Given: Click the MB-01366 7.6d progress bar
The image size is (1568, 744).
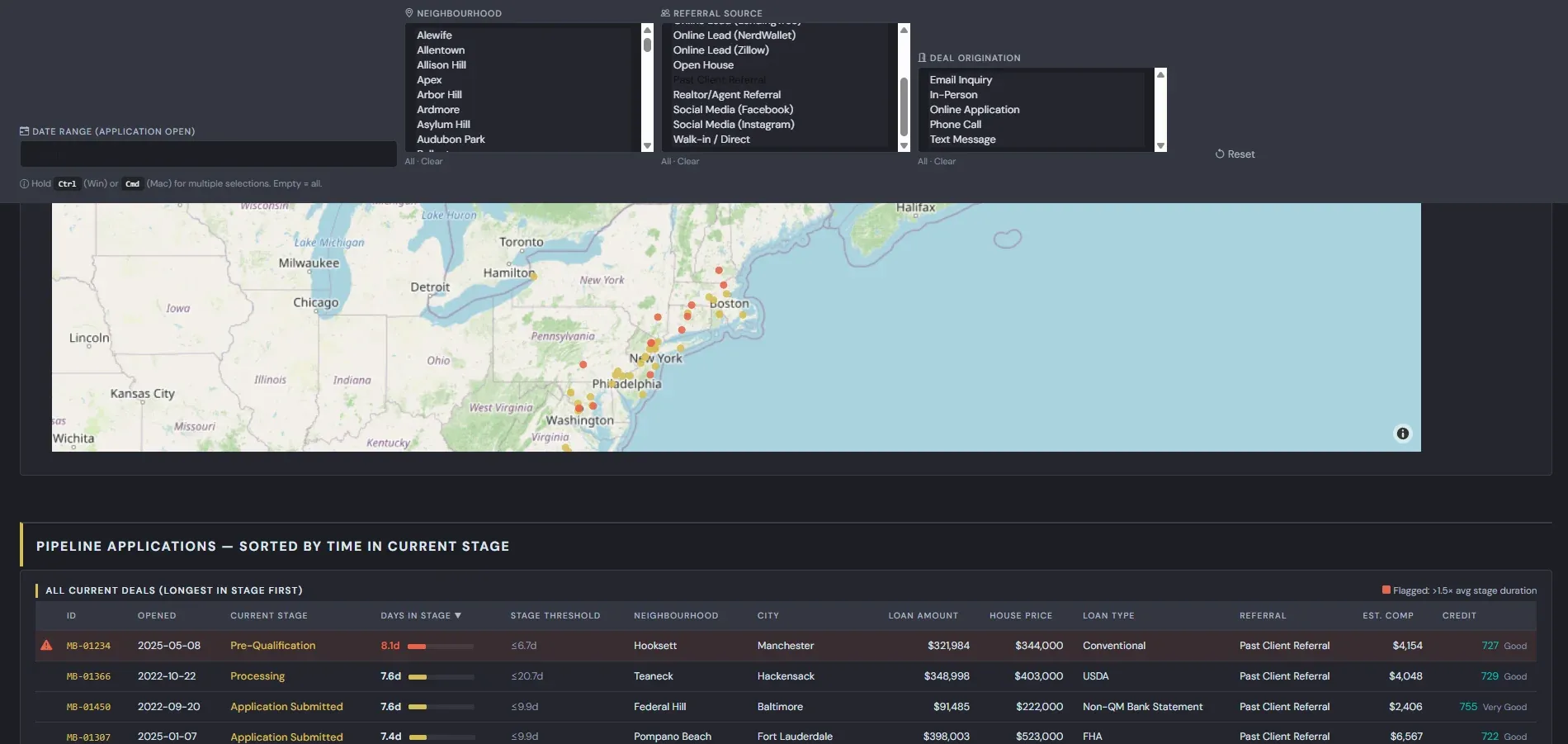Looking at the screenshot, I should 441,677.
